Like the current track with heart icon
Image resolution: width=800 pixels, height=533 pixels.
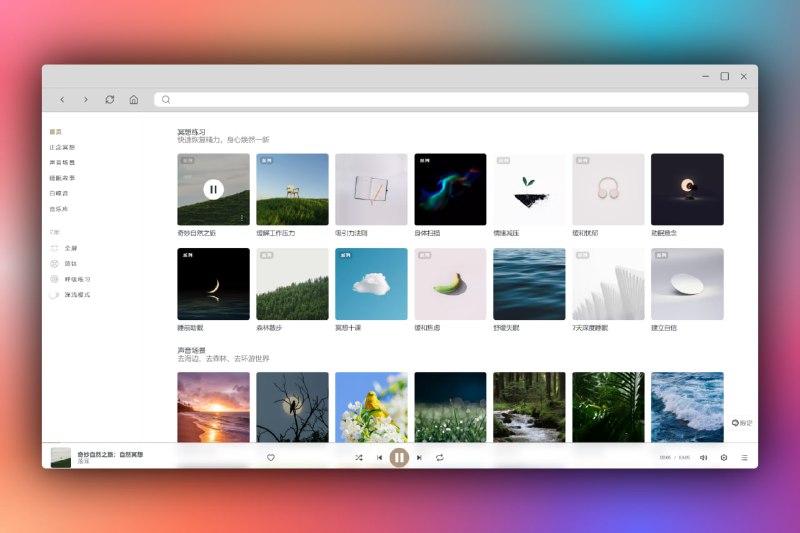click(271, 458)
